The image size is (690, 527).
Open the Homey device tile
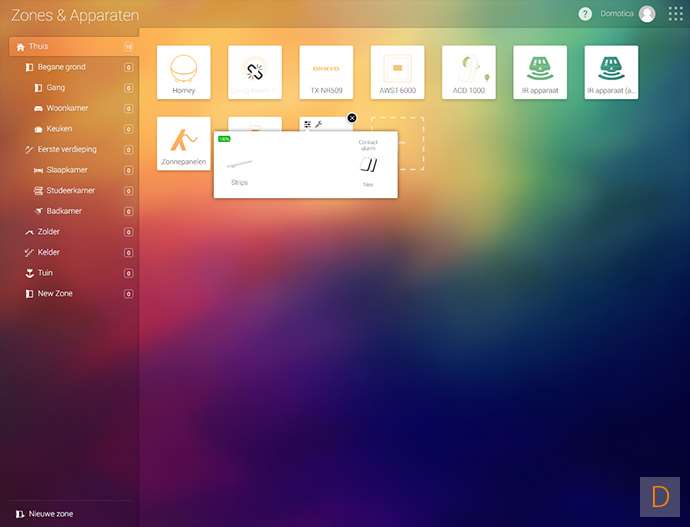click(184, 72)
